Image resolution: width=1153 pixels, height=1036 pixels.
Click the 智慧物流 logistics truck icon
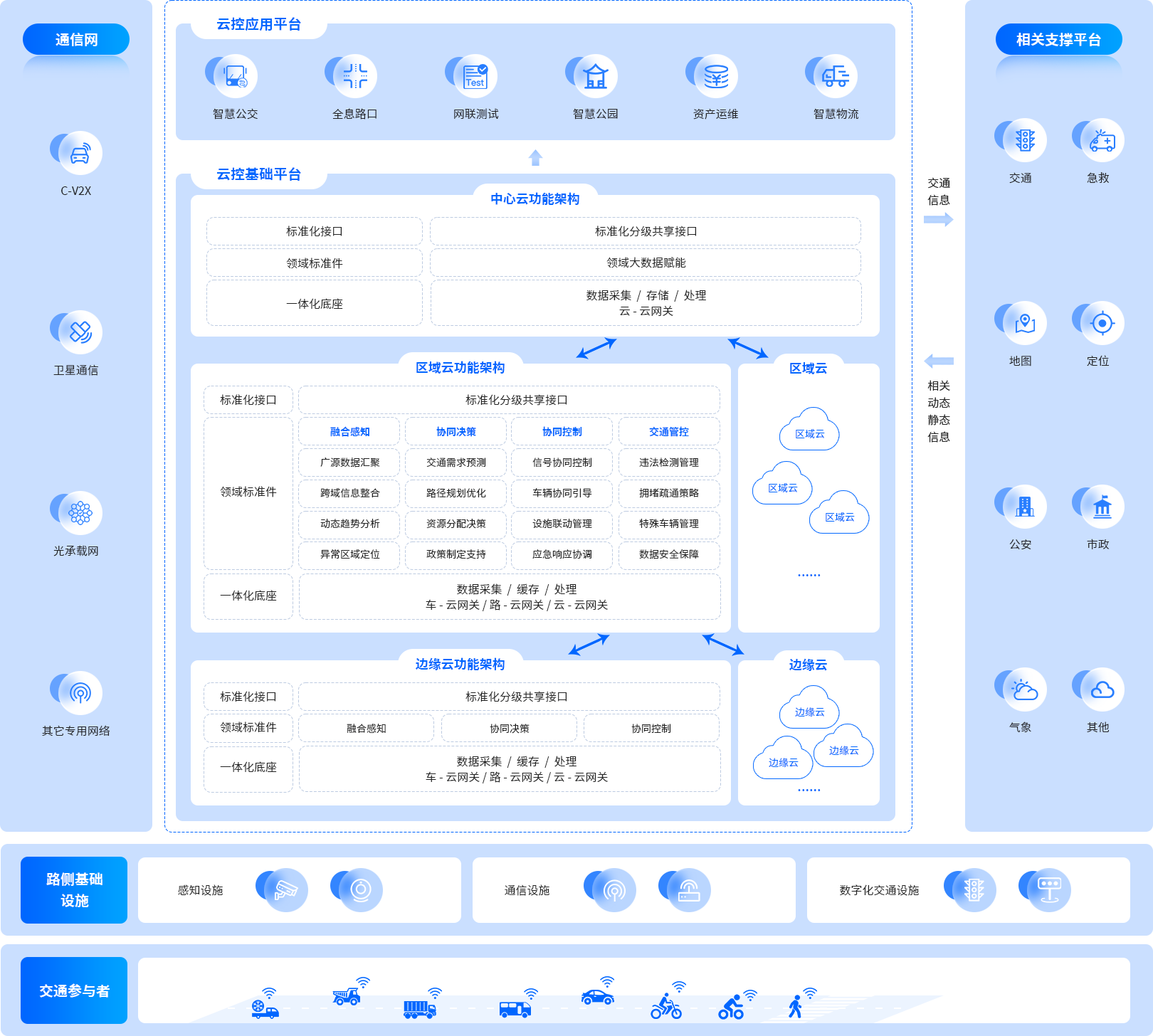tap(835, 76)
